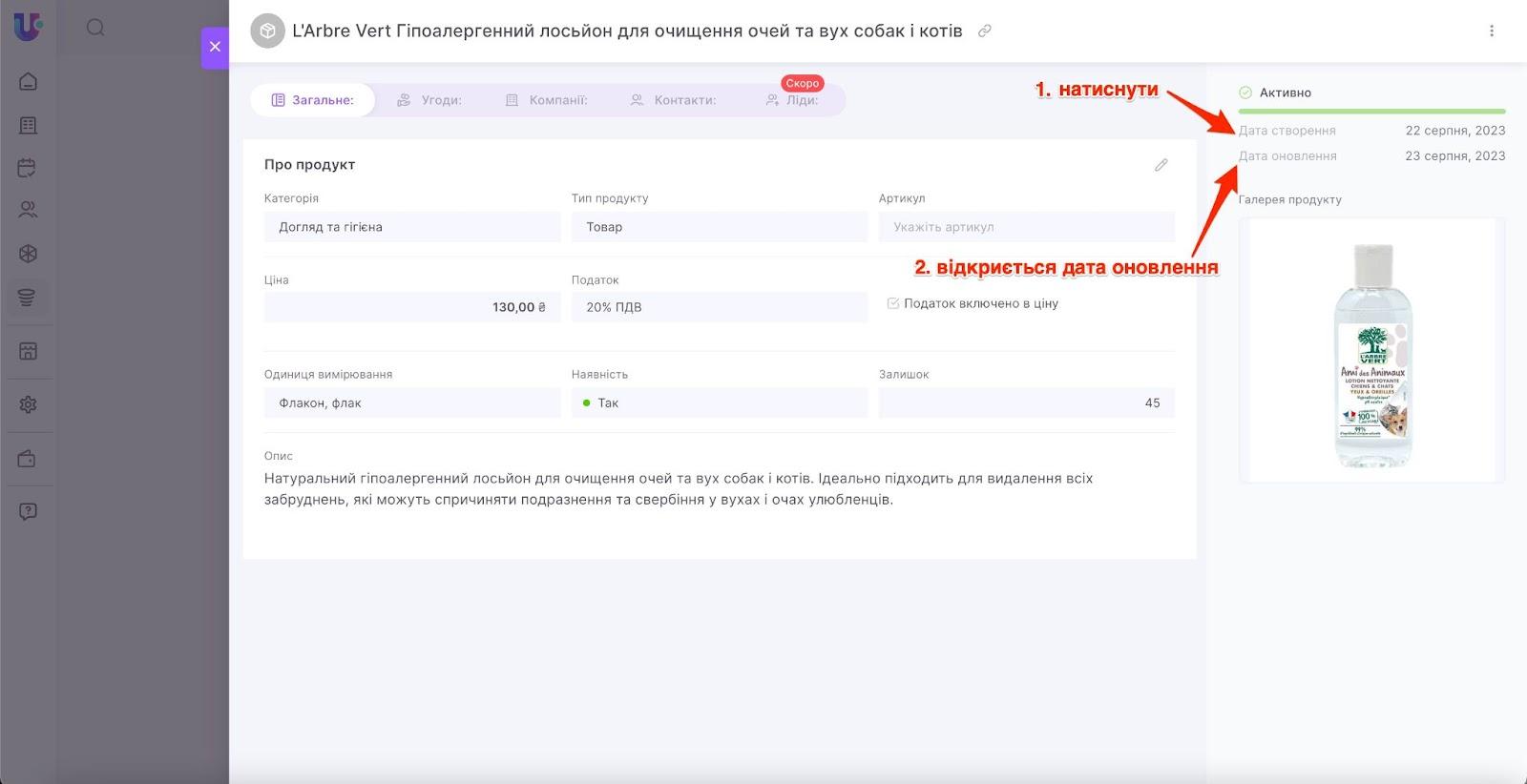The width and height of the screenshot is (1527, 784).
Task: Copy product link via chain icon
Action: coord(985,31)
